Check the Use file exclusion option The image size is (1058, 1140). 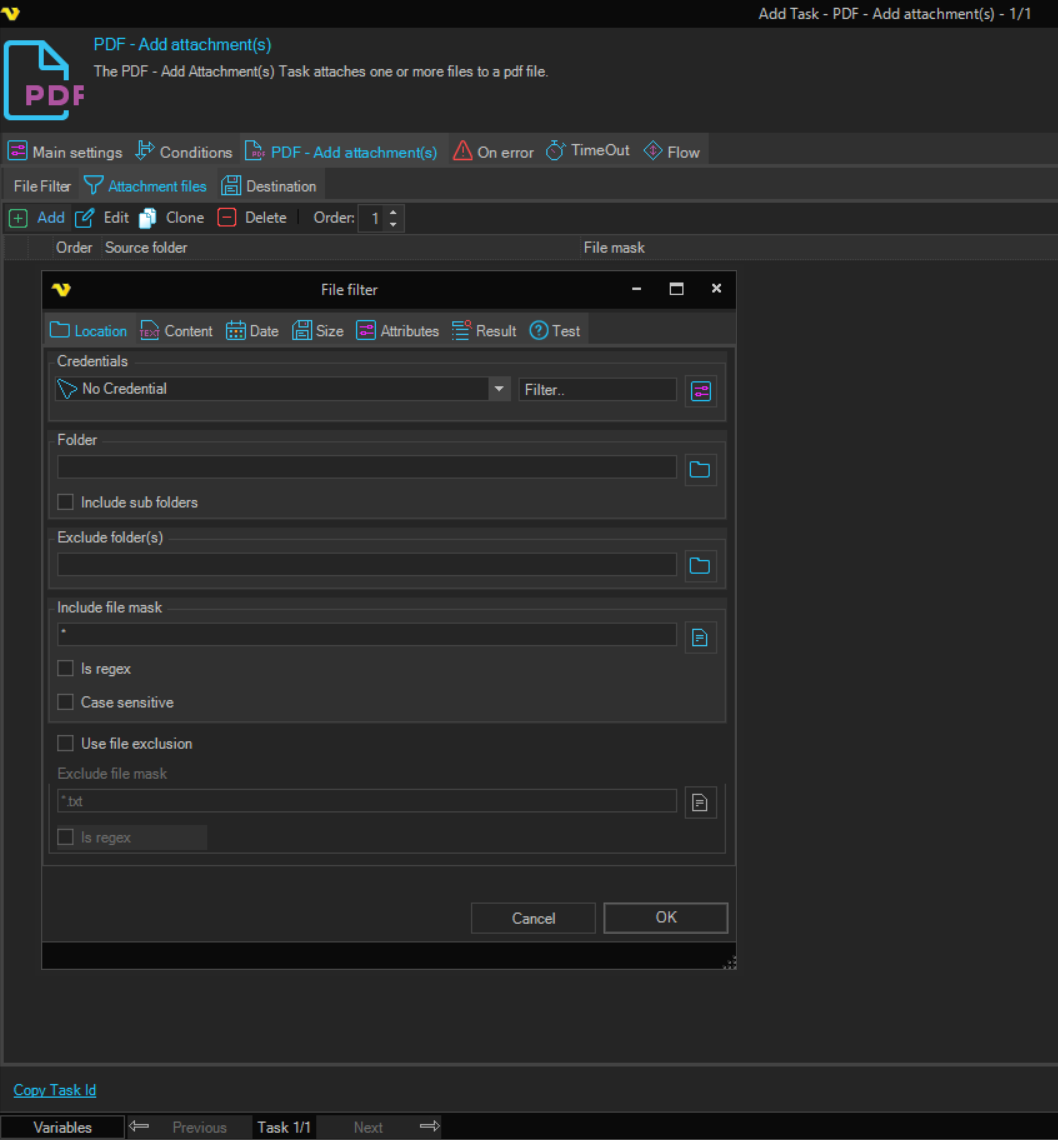point(66,743)
